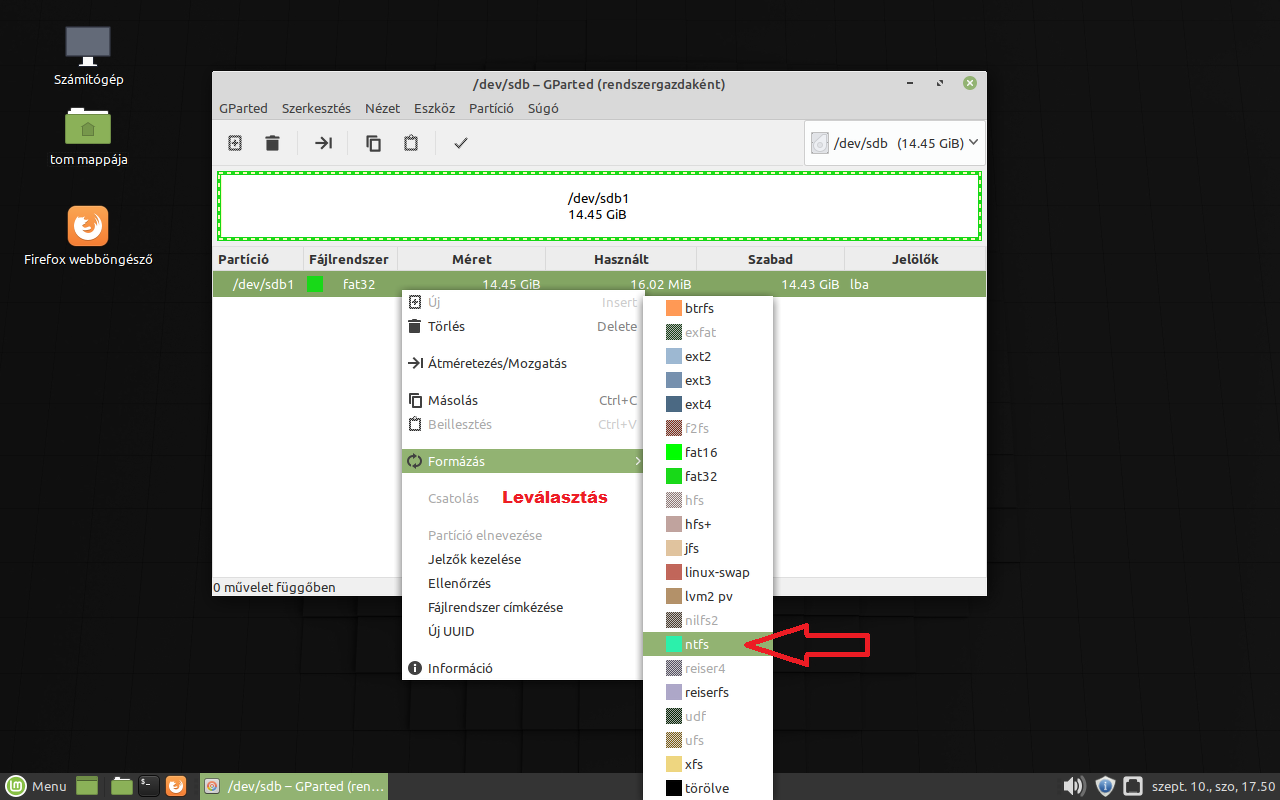Click the GParted task button in the panel
The width and height of the screenshot is (1280, 800).
click(x=294, y=786)
